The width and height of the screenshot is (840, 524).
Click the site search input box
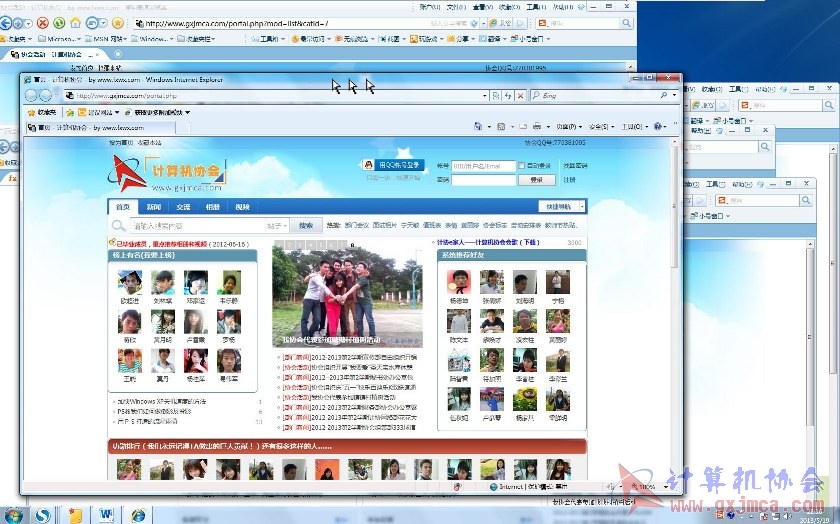pos(197,226)
